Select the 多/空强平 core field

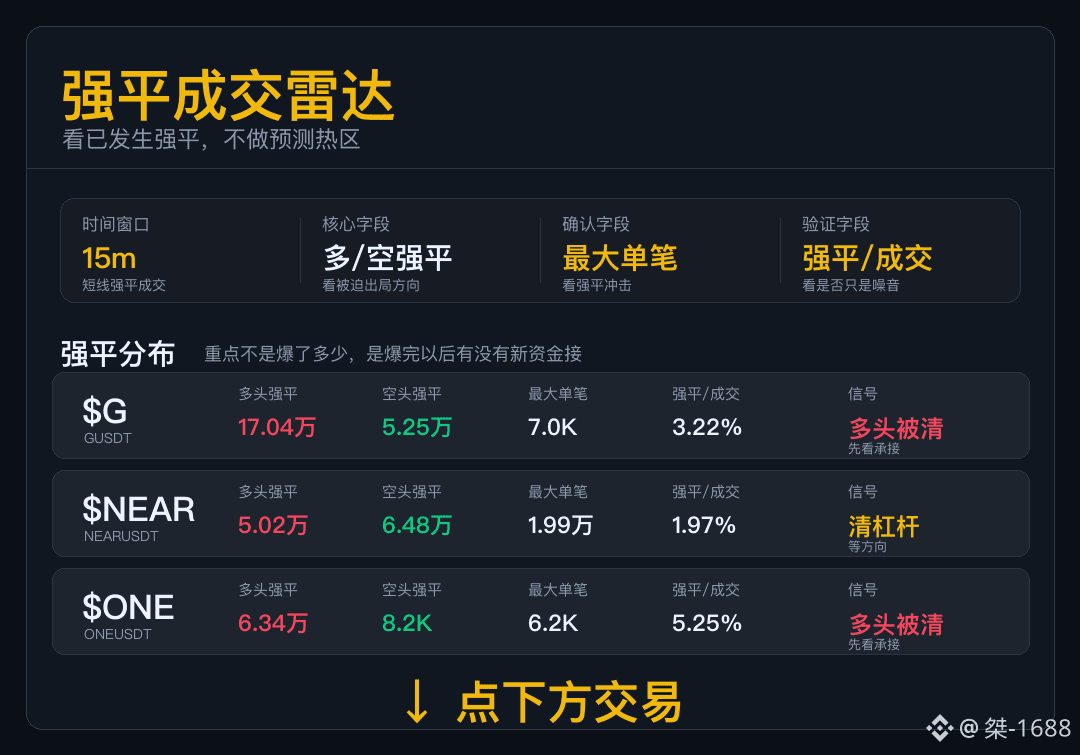tap(387, 258)
